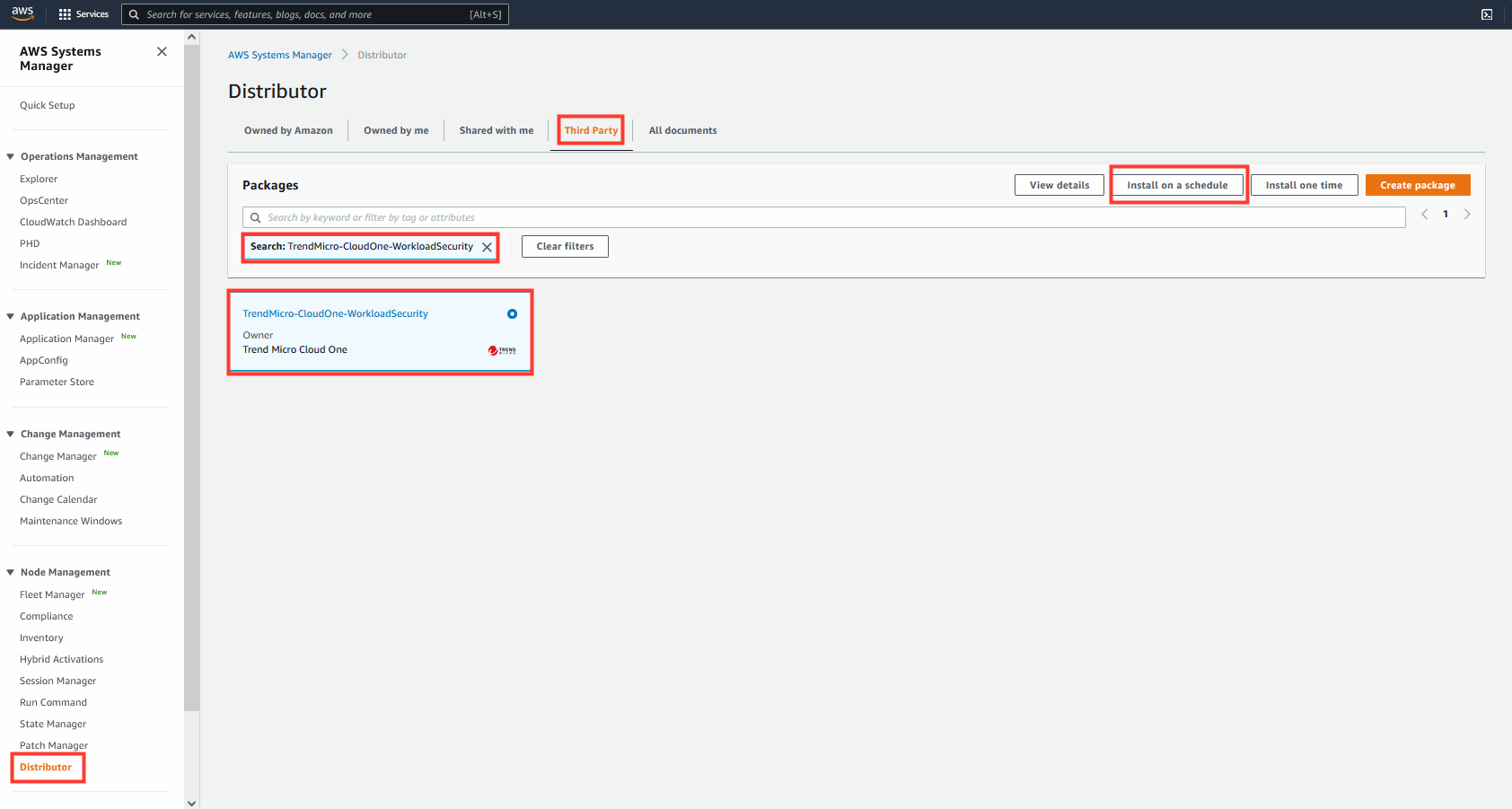Collapse the Node Management section
This screenshot has width=1512, height=809.
pos(11,572)
